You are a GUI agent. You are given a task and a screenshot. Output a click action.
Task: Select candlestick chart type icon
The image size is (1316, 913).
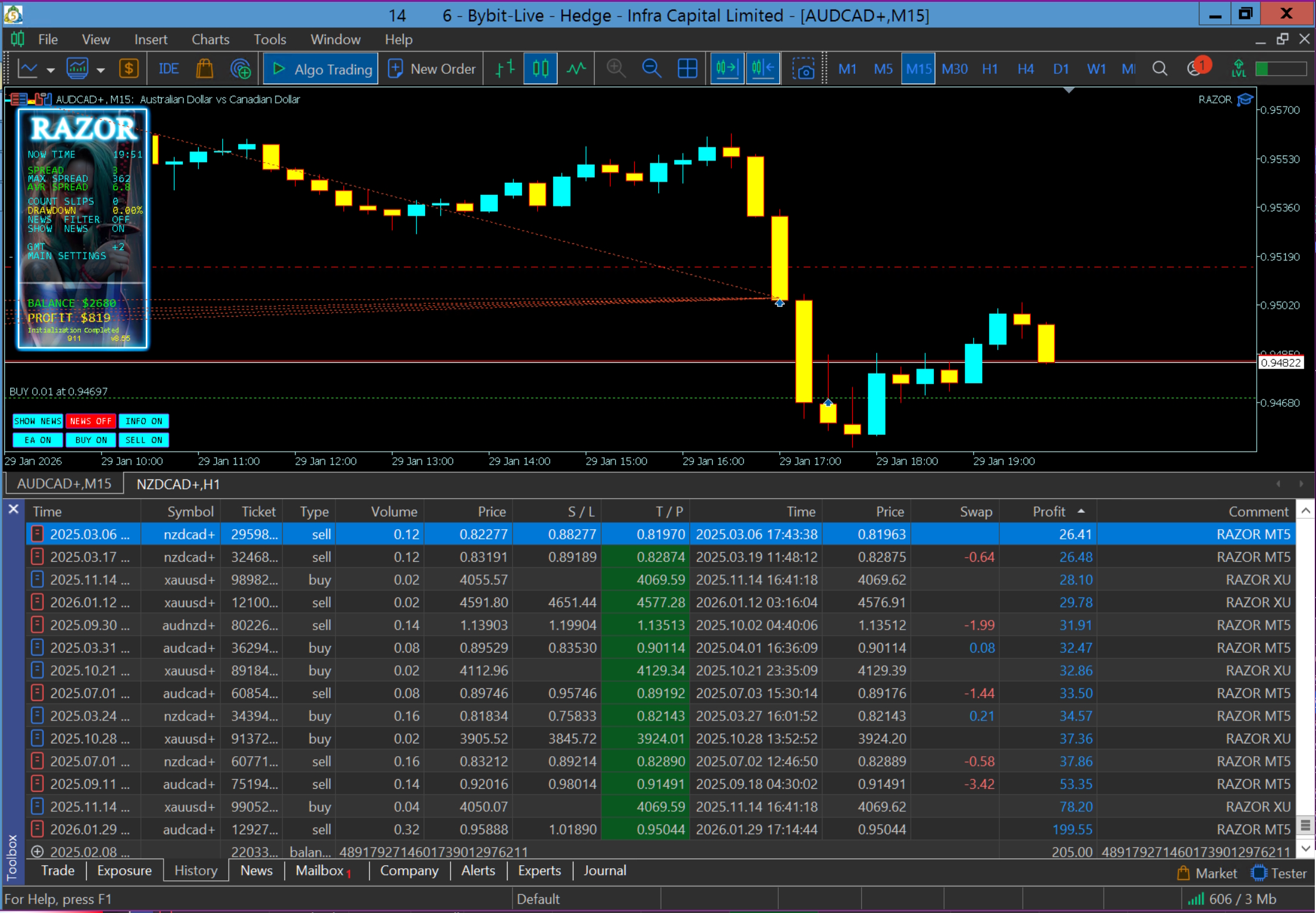tap(540, 69)
